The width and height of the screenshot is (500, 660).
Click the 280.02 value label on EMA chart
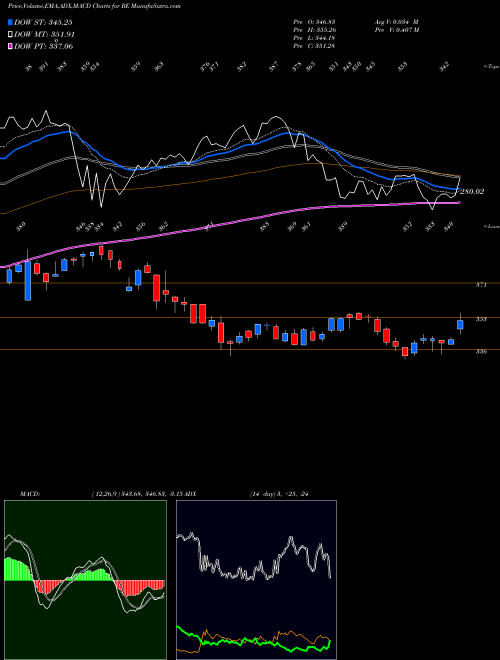(472, 192)
